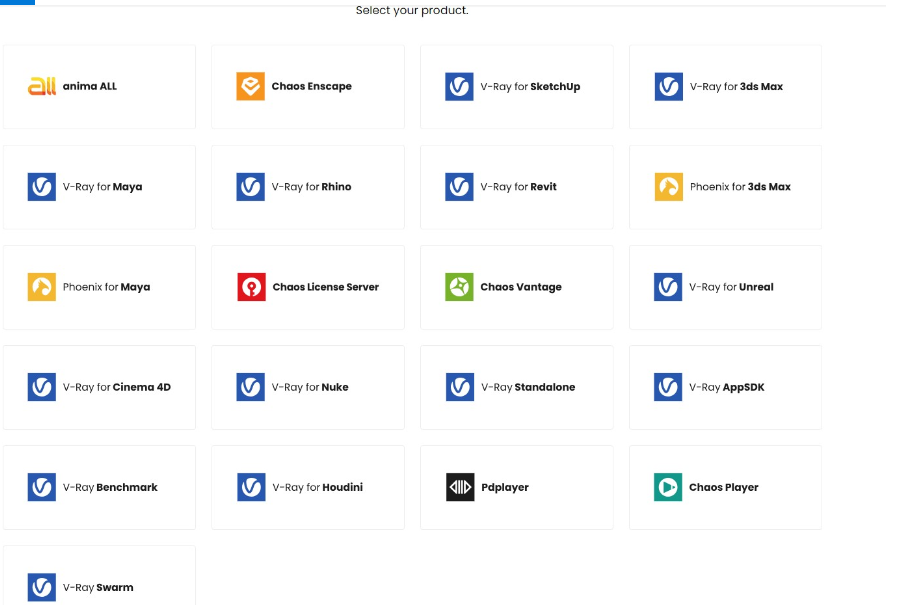The height and width of the screenshot is (605, 907).
Task: Select V-Ray for Cinema 4D text
Action: coord(117,387)
